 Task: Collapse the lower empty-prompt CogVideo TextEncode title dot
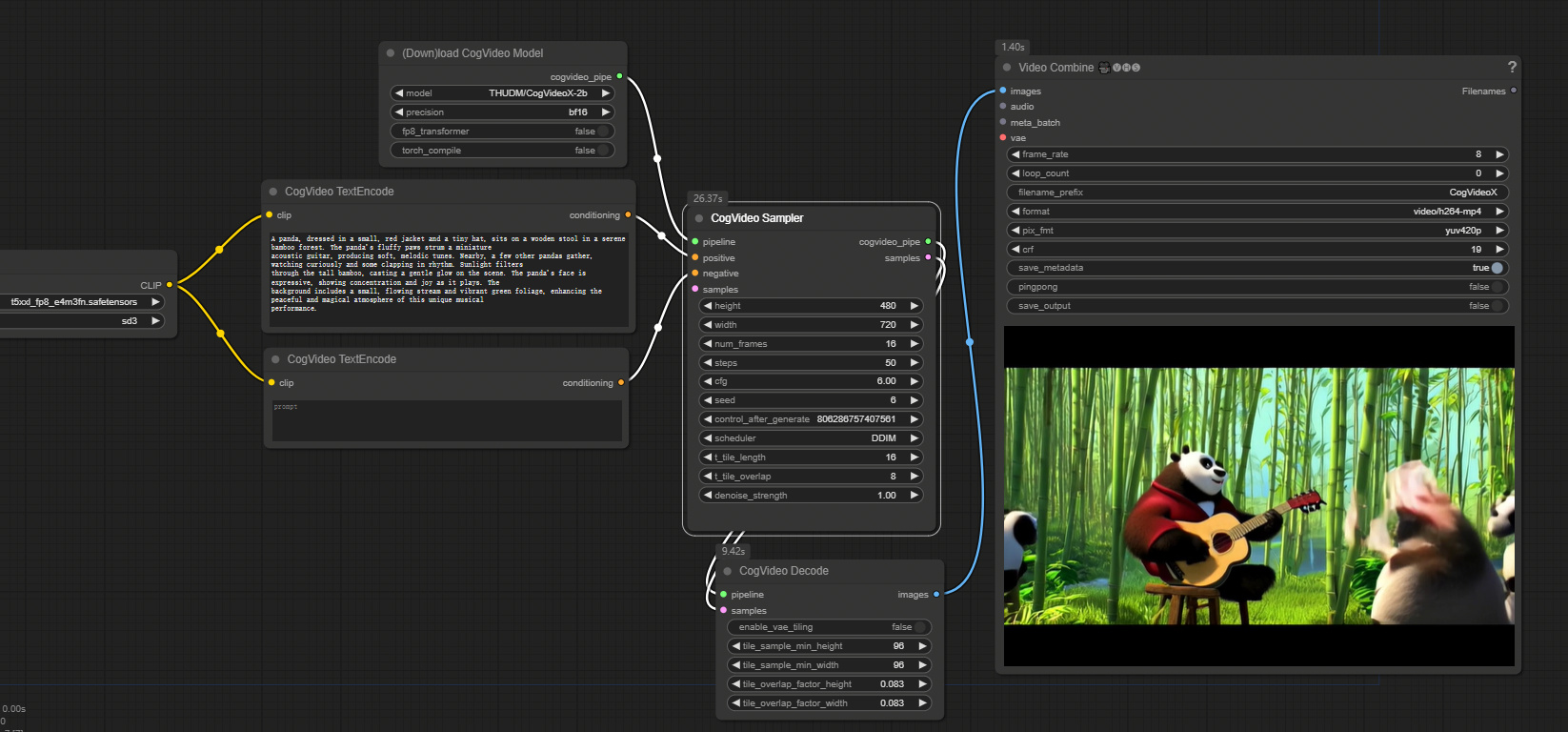click(275, 359)
